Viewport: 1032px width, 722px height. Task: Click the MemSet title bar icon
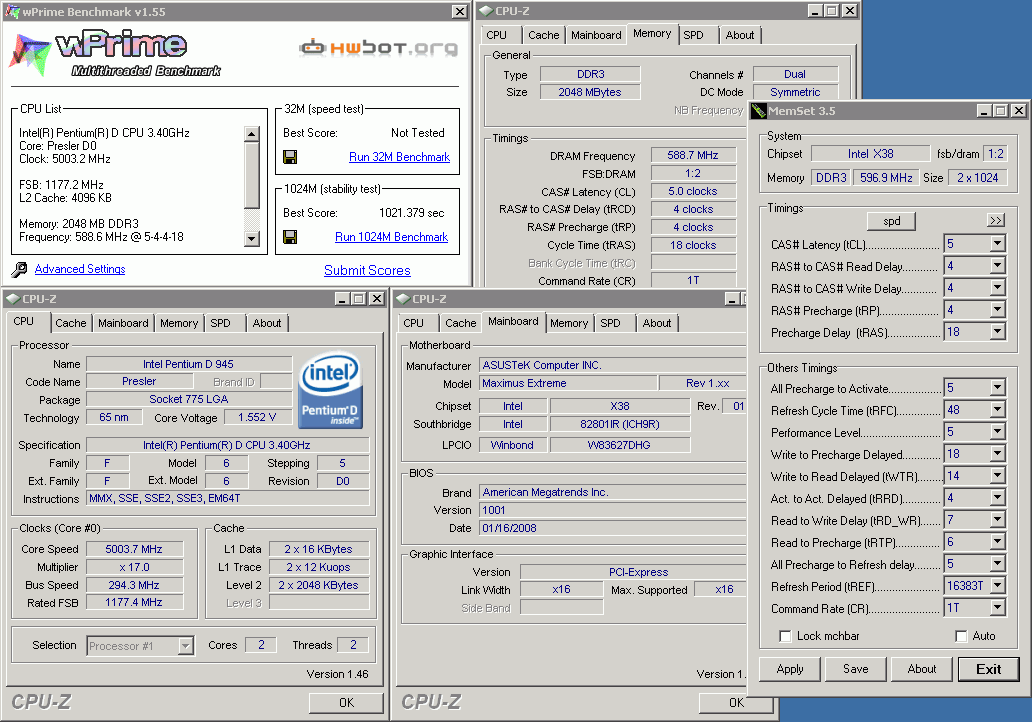point(759,111)
